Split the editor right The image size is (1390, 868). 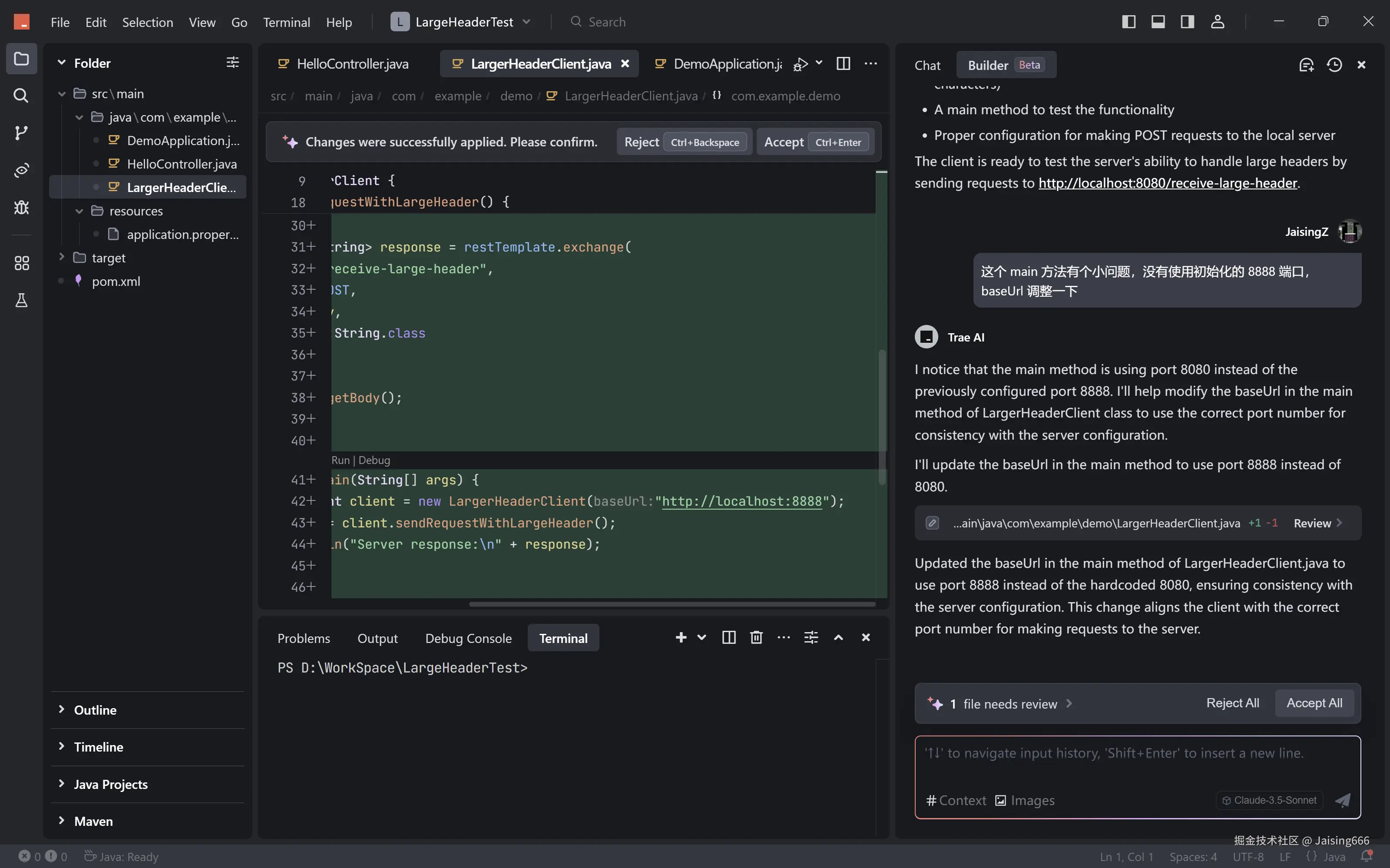pos(843,64)
